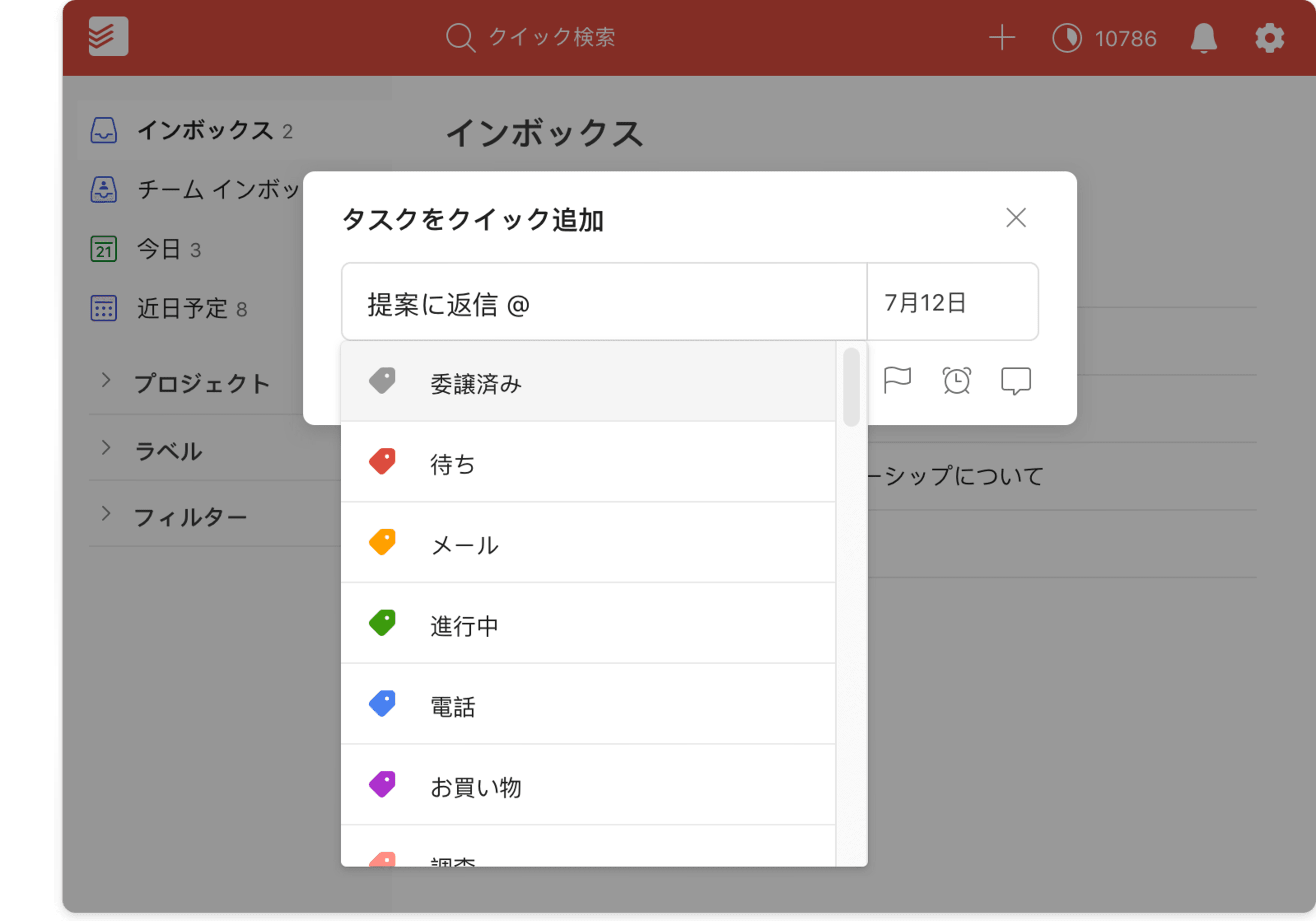
Task: Click the green tag icon for 進行中
Action: click(x=382, y=624)
